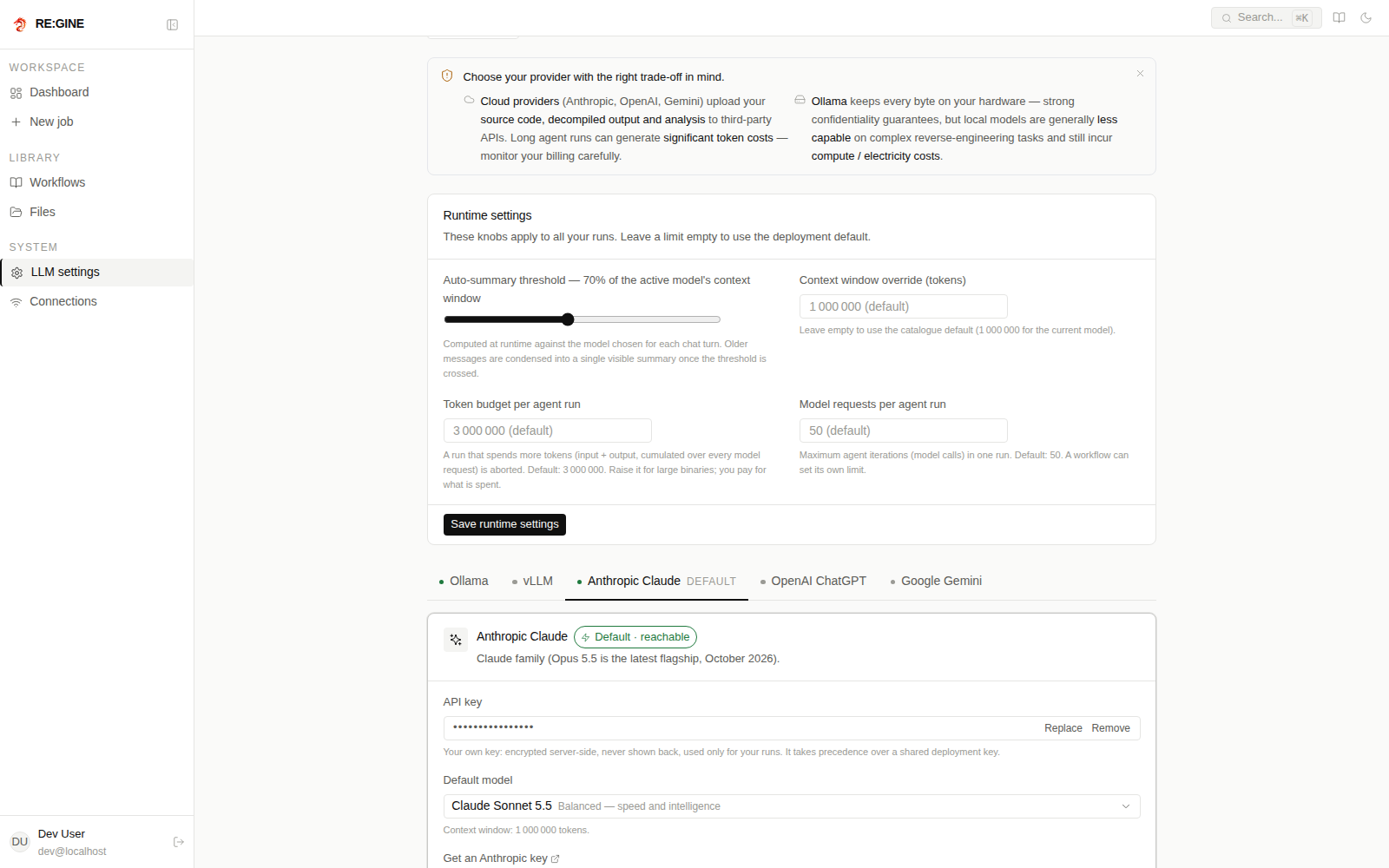Screen dimensions: 1389x868
Task: Open Dashboard from sidebar
Action: tap(96, 93)
